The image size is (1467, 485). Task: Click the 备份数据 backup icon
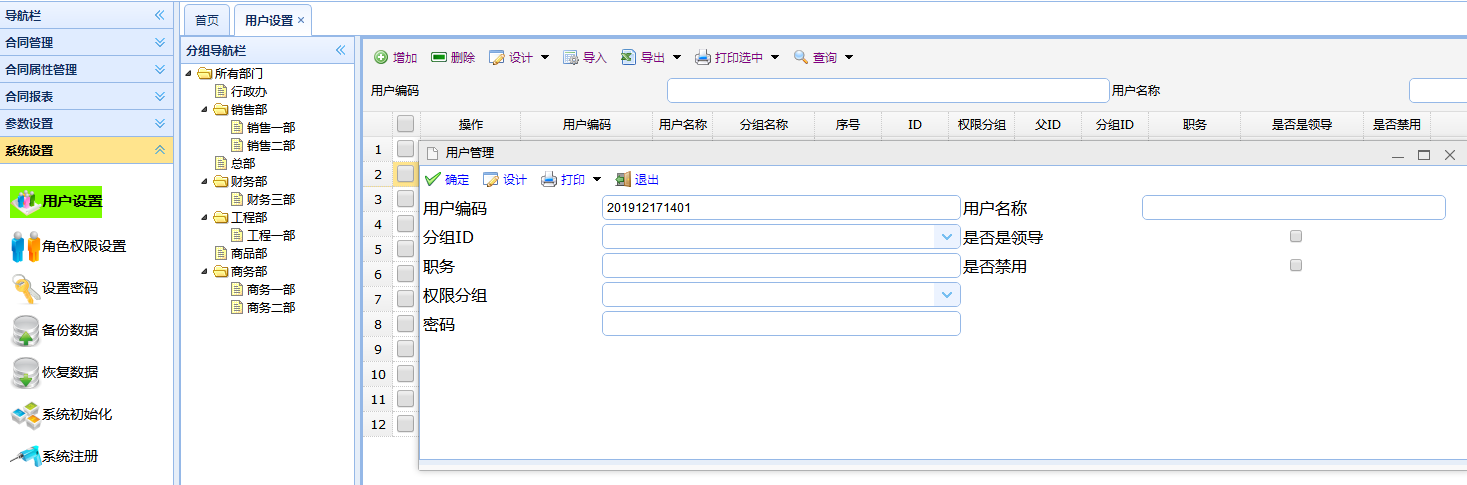coord(25,330)
